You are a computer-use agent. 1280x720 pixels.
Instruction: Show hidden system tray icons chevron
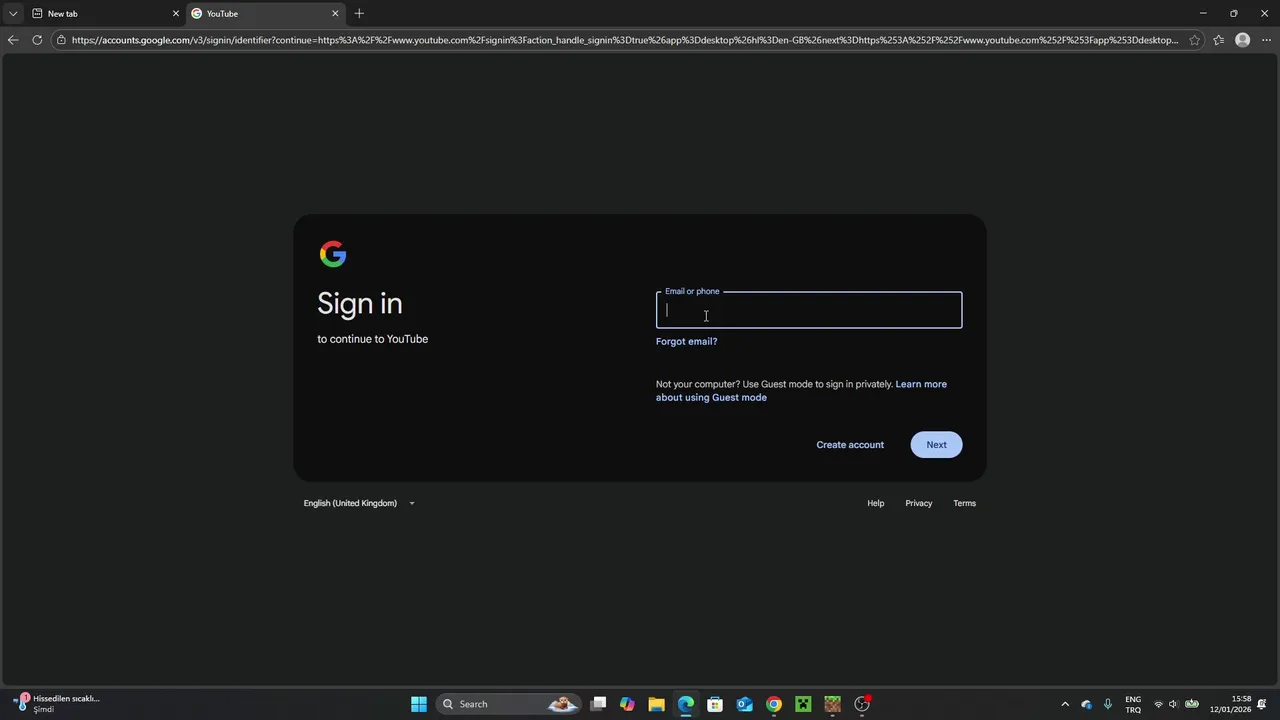[1065, 704]
